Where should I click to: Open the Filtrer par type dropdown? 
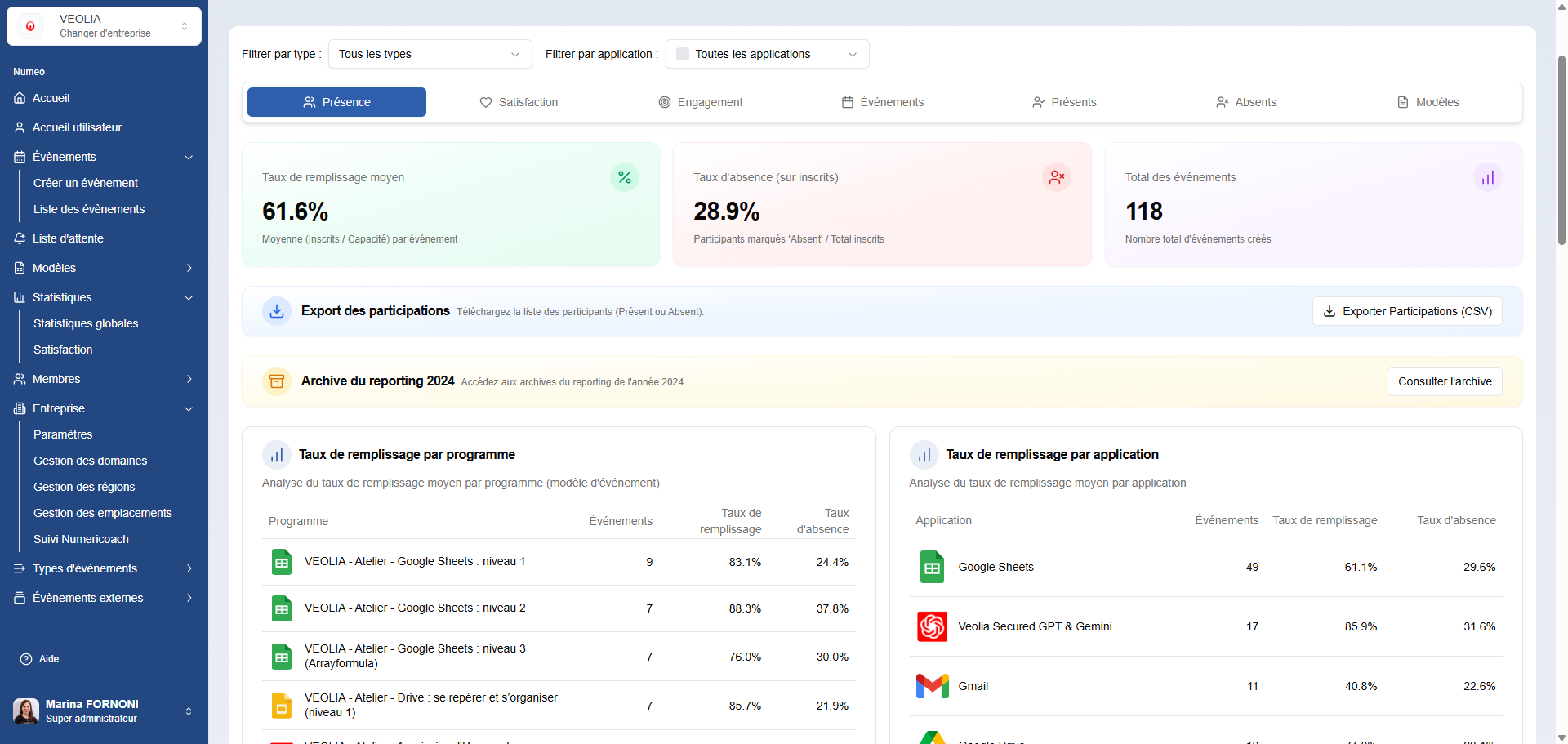[430, 54]
